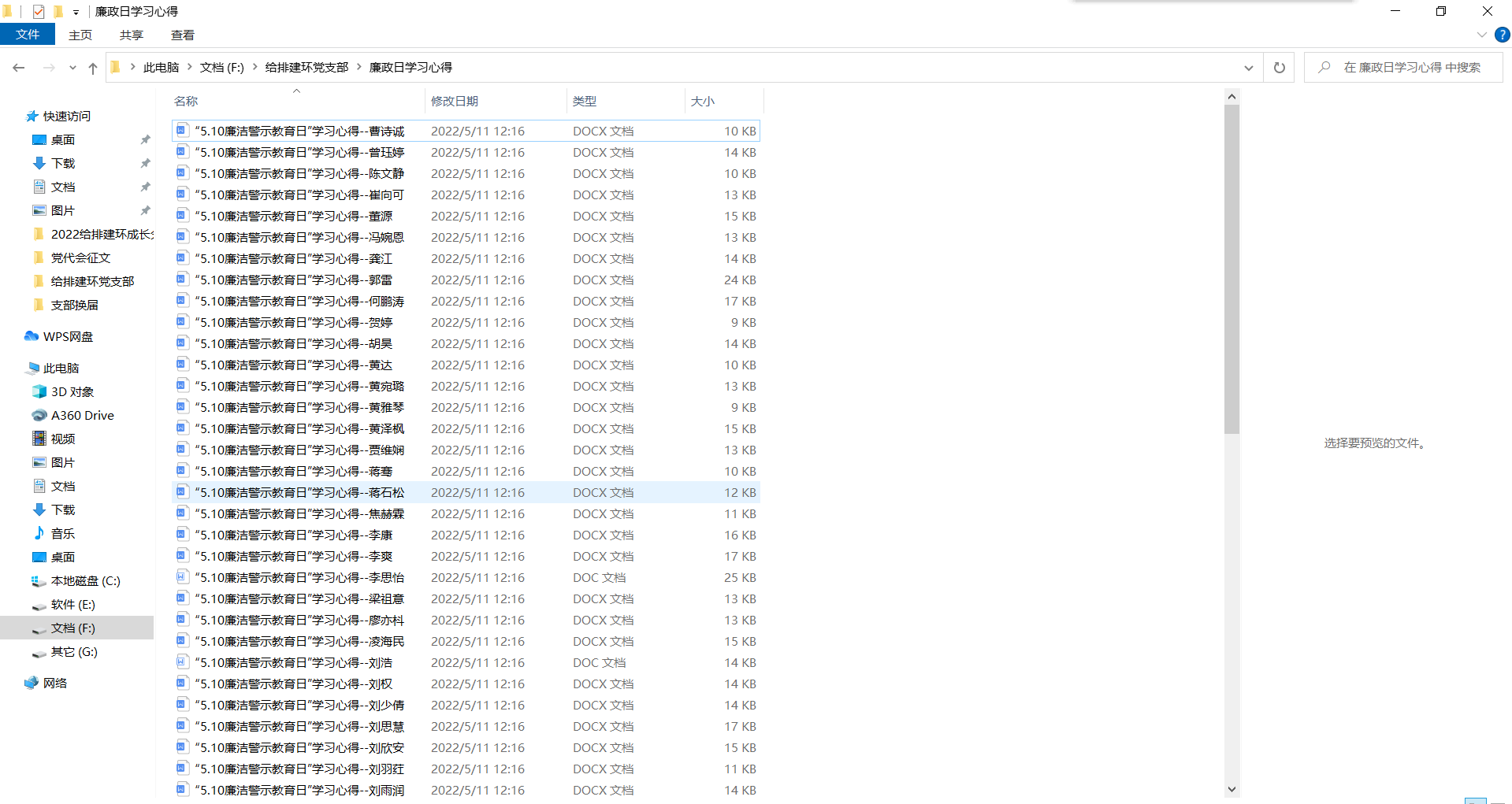Screen dimensions: 1512x804
Task: Open the Quick Access Toolbar customize dropdown
Action: [x=76, y=12]
